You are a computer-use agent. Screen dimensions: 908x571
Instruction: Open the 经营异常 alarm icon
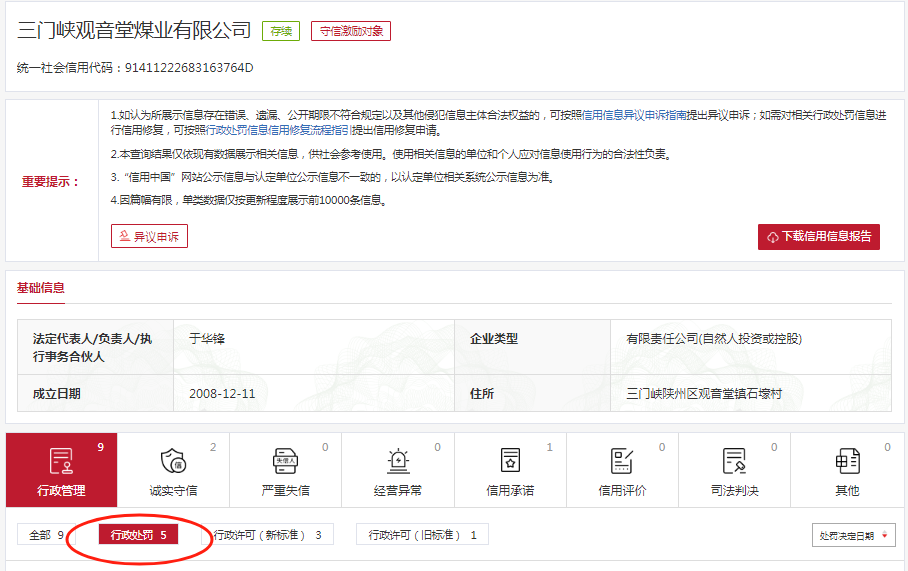click(398, 461)
